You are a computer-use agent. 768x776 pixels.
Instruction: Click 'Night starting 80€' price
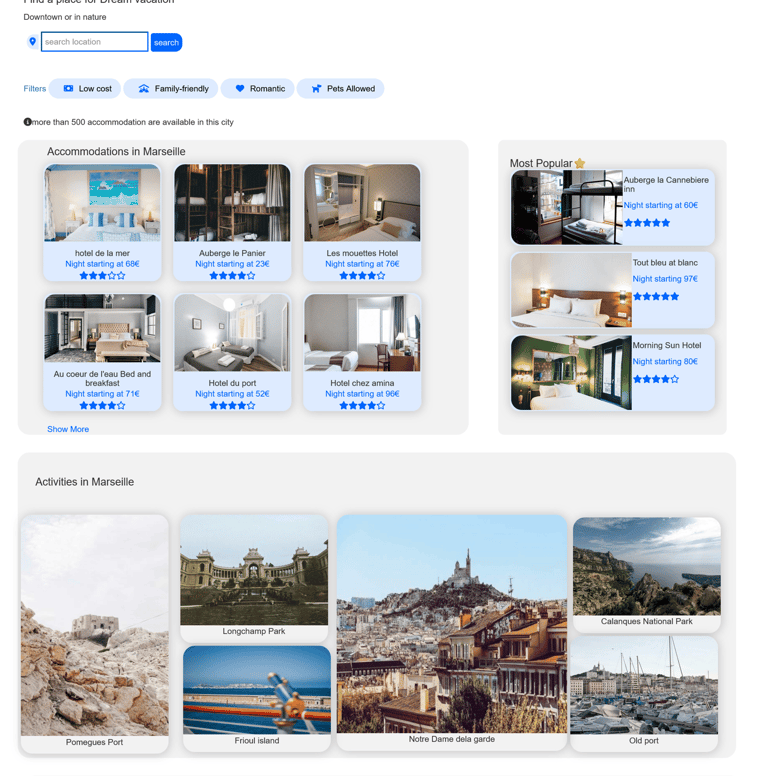pos(665,361)
